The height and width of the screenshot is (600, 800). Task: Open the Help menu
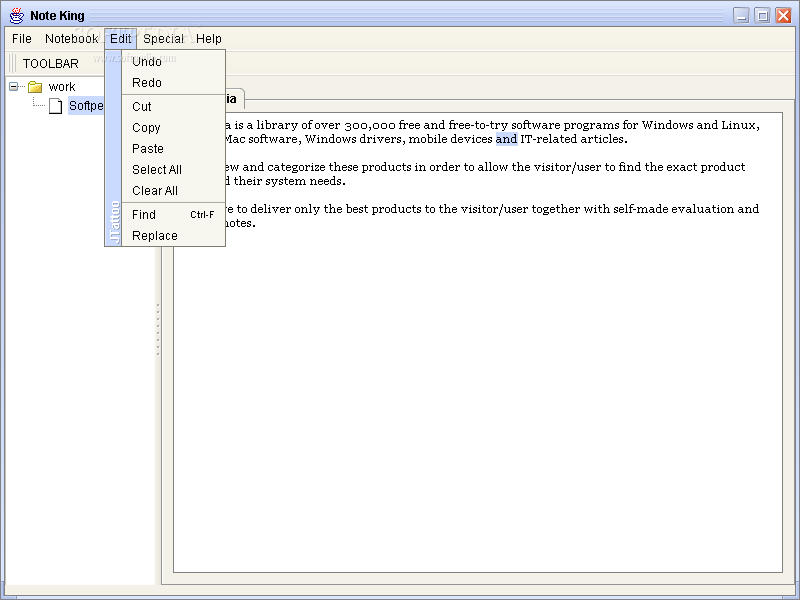[x=209, y=39]
